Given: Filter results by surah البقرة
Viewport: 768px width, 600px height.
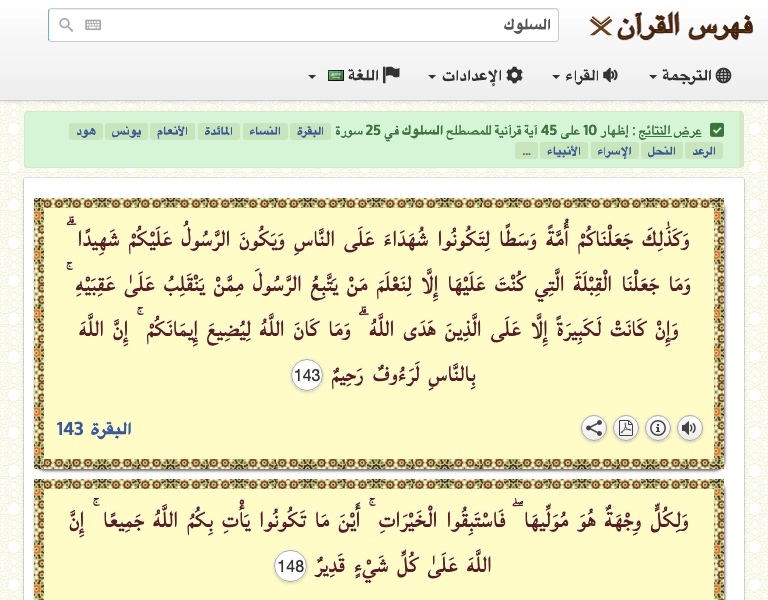Looking at the screenshot, I should 312,131.
